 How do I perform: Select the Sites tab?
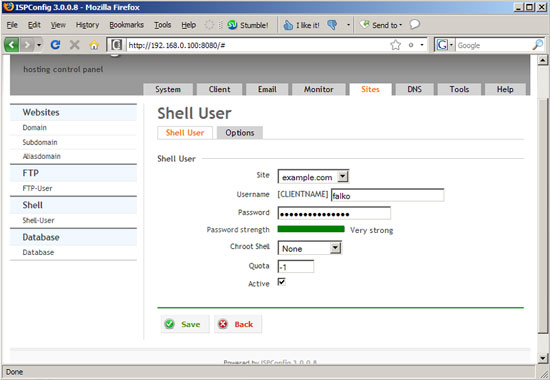(x=370, y=89)
